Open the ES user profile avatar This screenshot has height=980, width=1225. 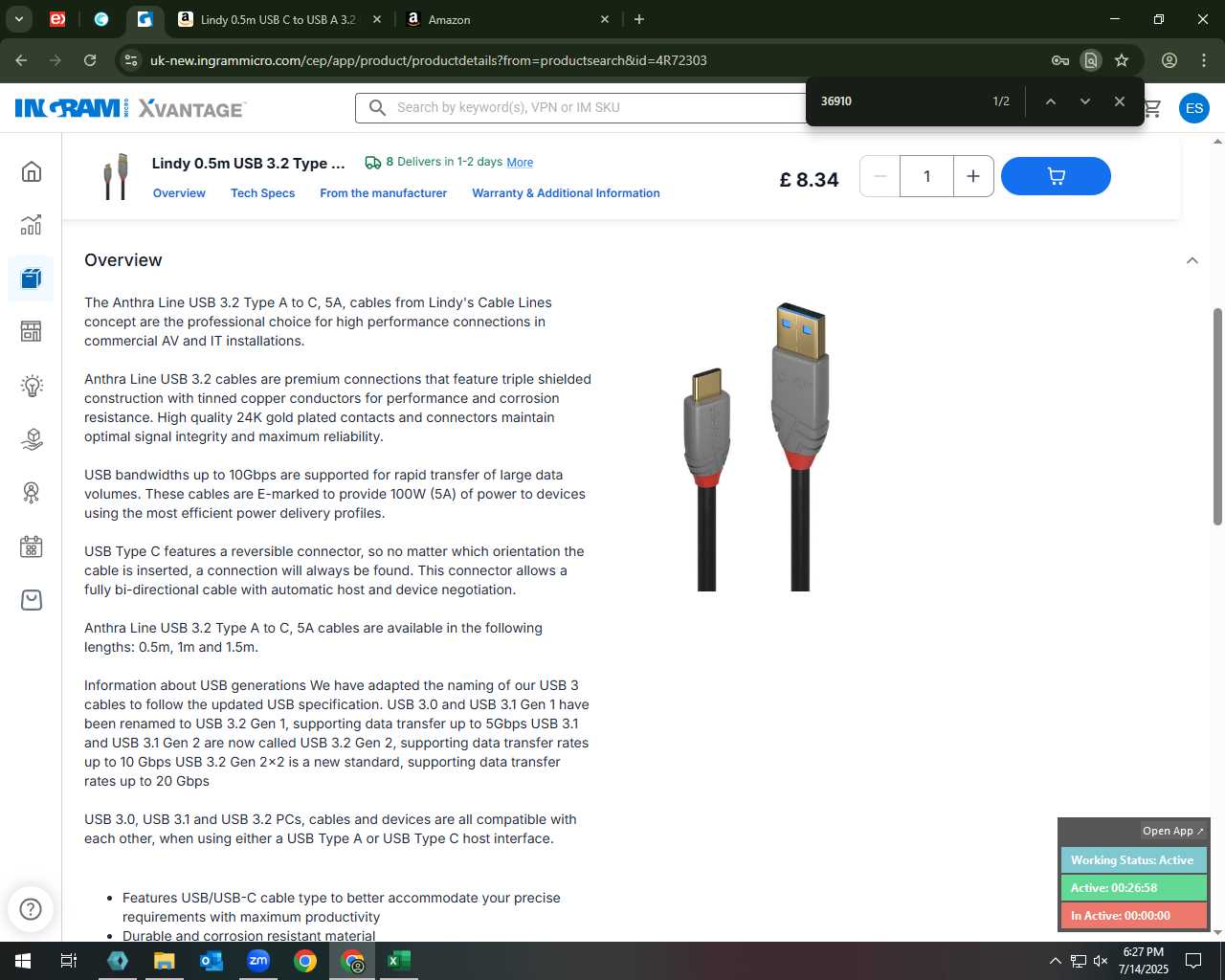click(1193, 108)
